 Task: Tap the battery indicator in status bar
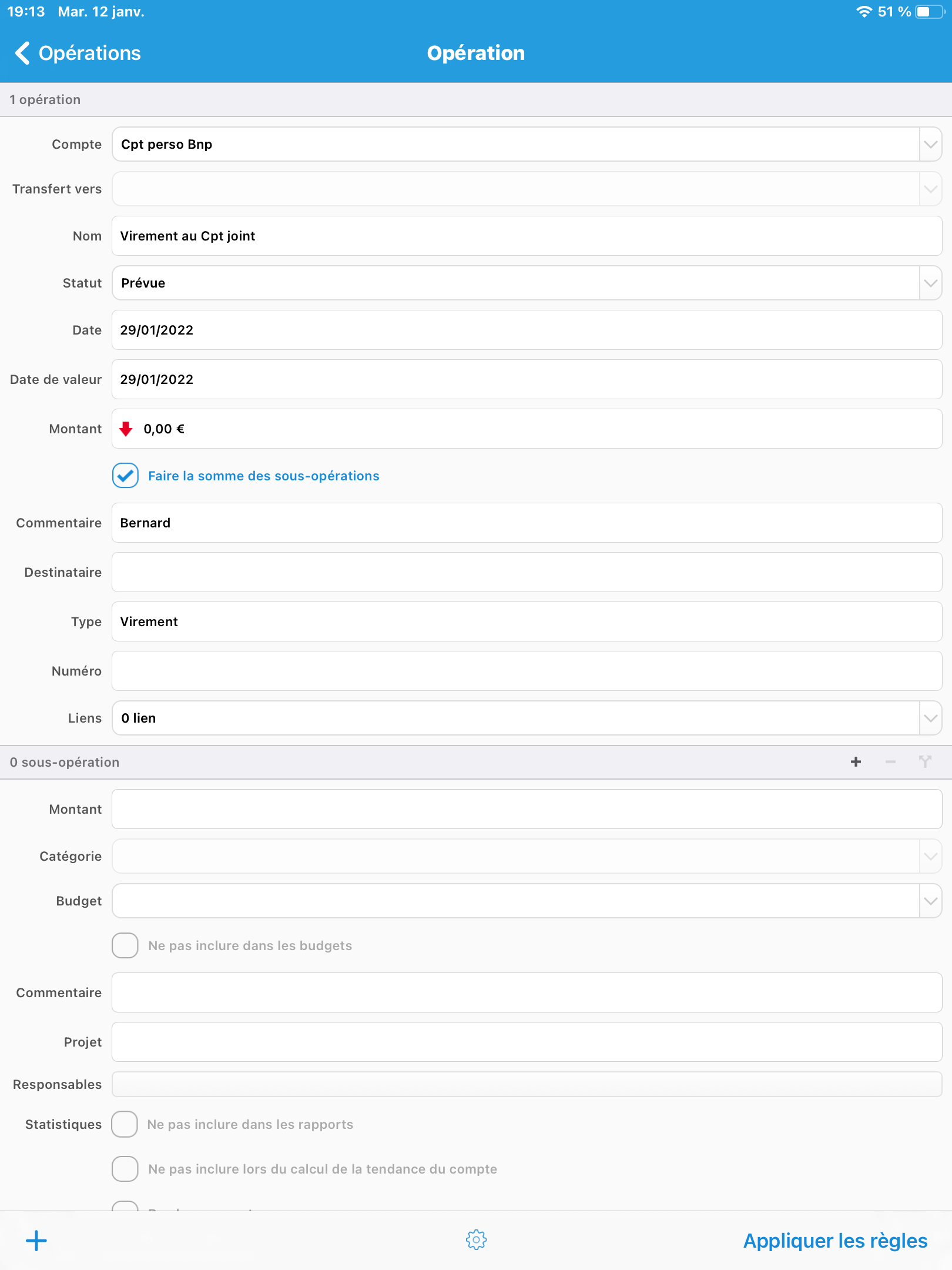[929, 12]
